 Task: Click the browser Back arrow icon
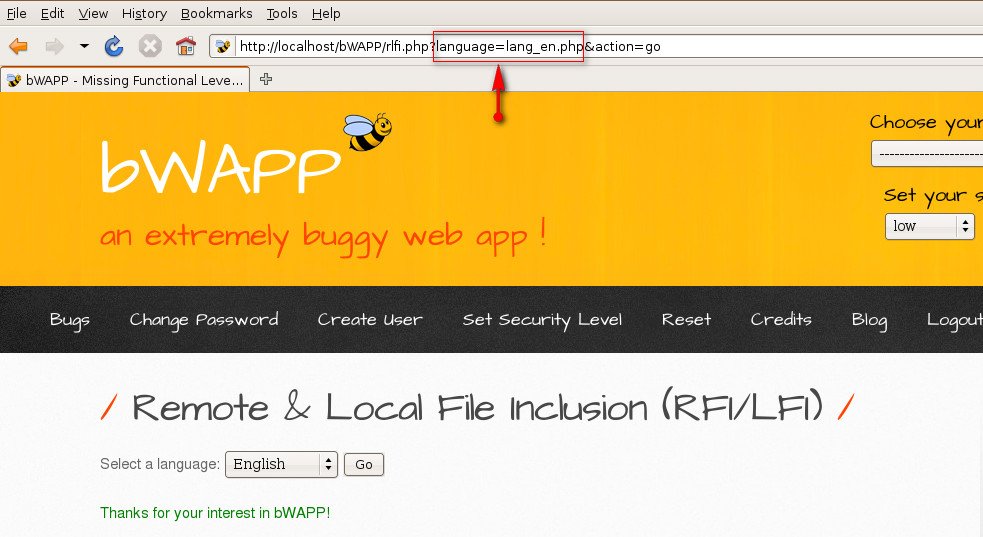[19, 46]
